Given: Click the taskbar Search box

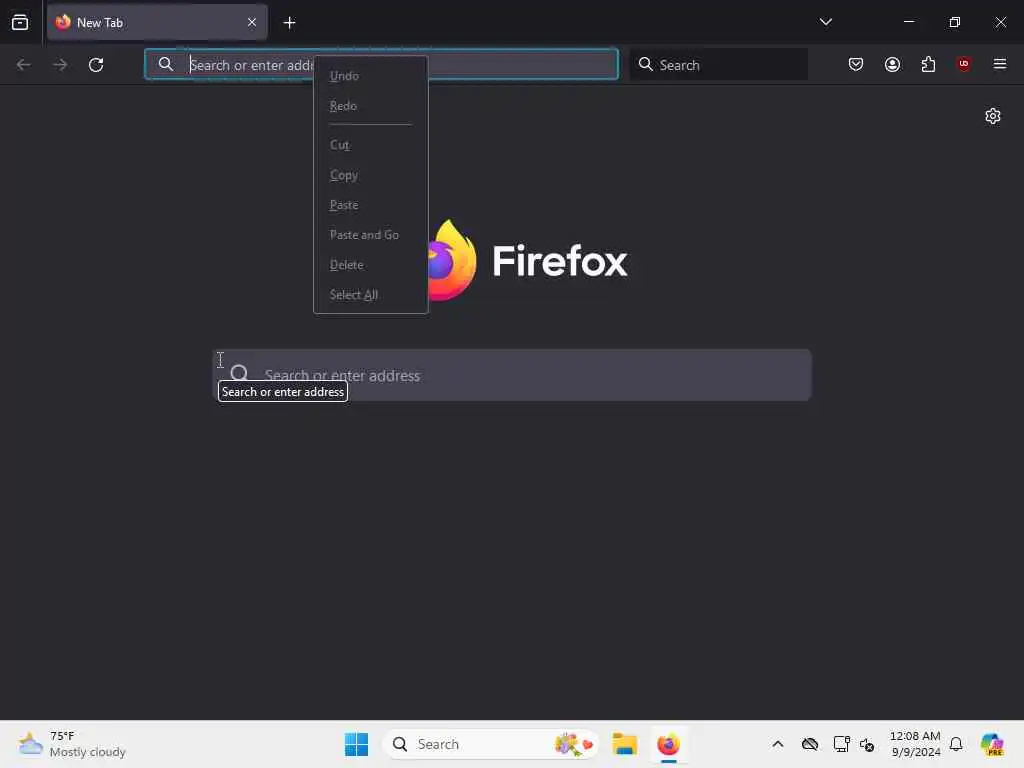Looking at the screenshot, I should click(491, 744).
